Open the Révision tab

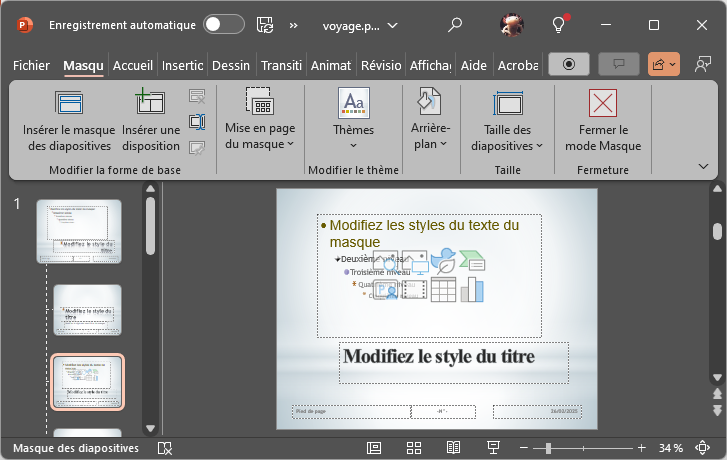[381, 65]
